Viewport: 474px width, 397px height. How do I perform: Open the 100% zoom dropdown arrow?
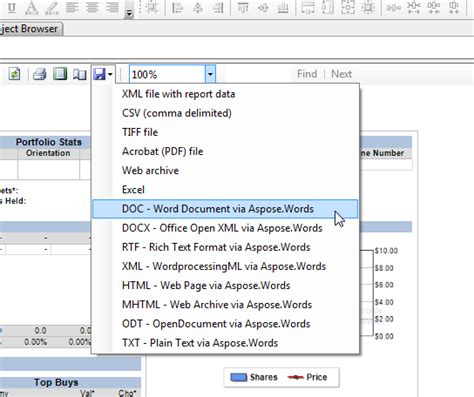[x=210, y=74]
